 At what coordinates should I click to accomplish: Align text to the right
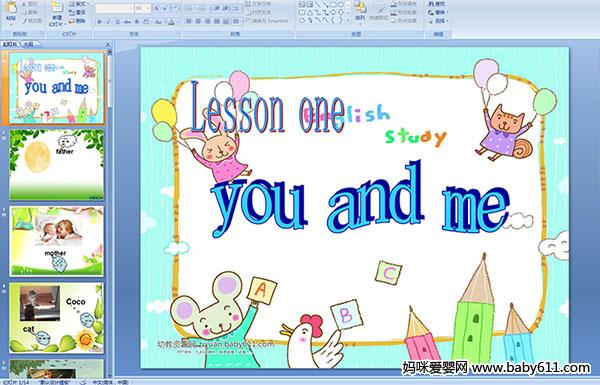(207, 21)
